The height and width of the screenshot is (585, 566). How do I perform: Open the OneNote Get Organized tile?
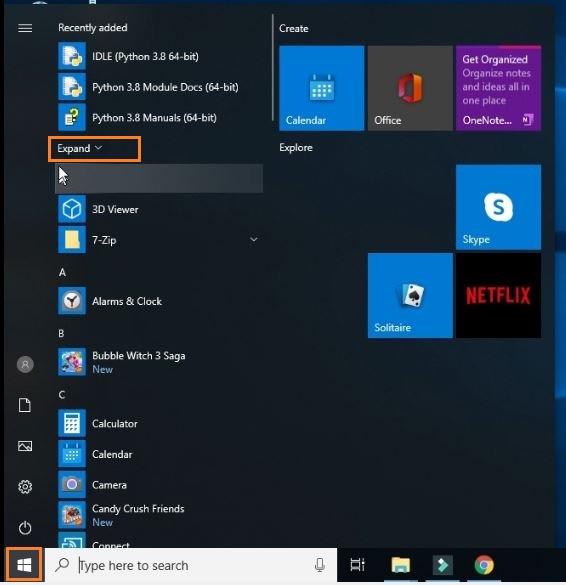(x=498, y=88)
